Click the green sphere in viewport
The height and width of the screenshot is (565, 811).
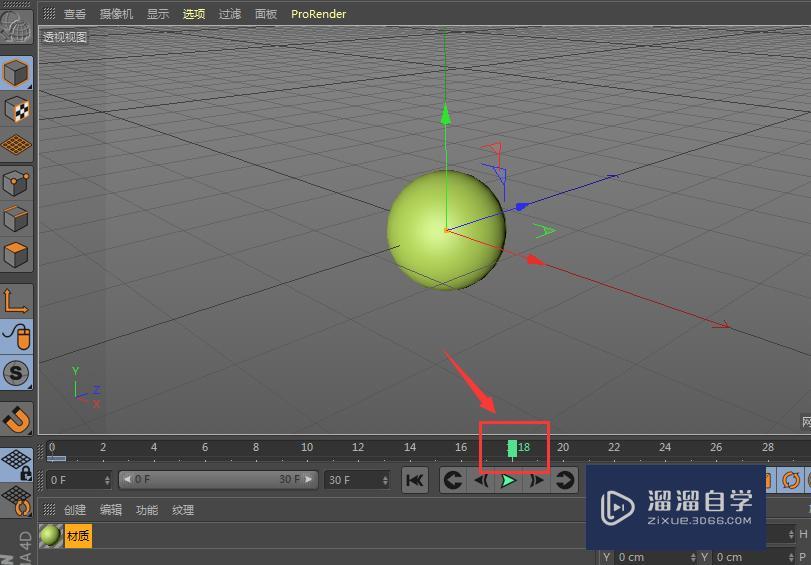[x=446, y=230]
